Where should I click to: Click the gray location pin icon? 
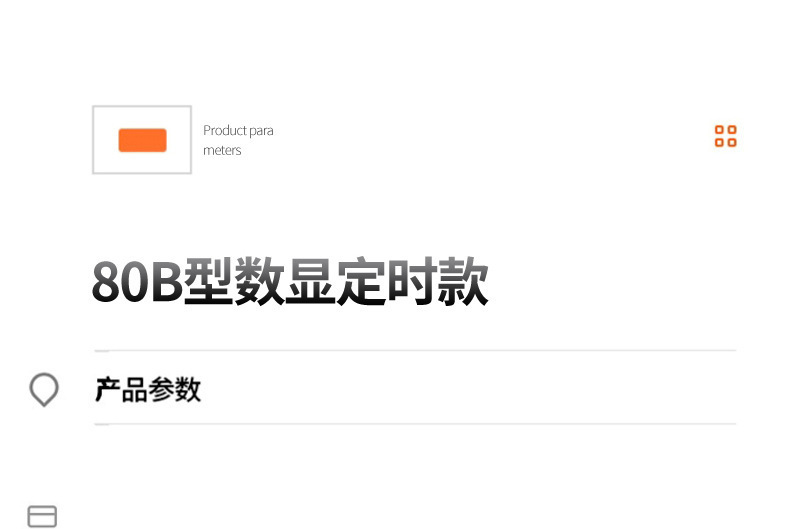44,389
